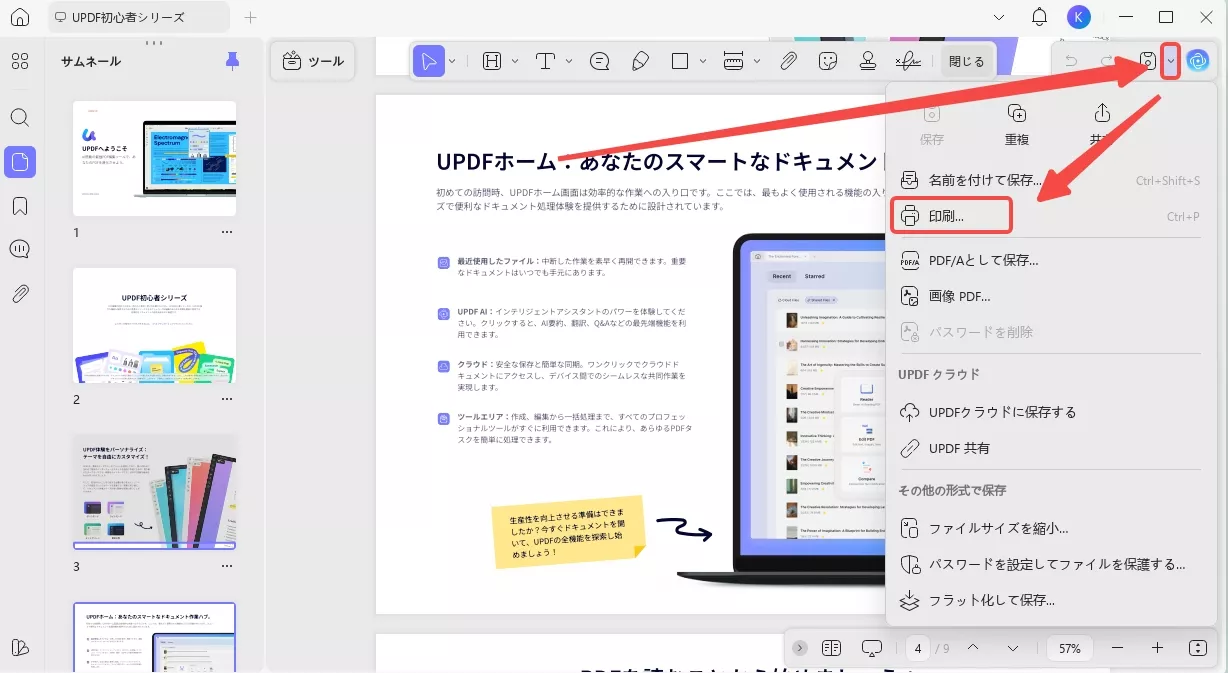Choose UPDF 共有 option
The height and width of the screenshot is (673, 1228).
(1050, 448)
